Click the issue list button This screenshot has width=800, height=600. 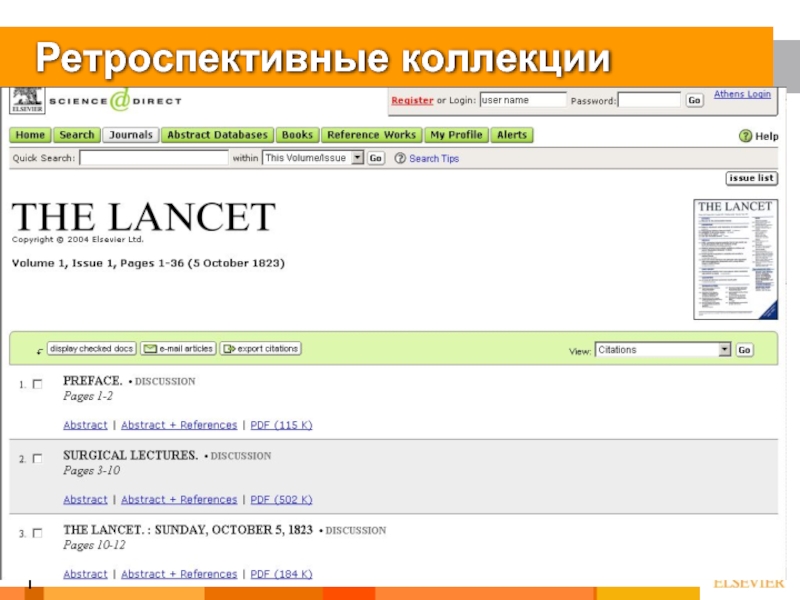[x=752, y=178]
